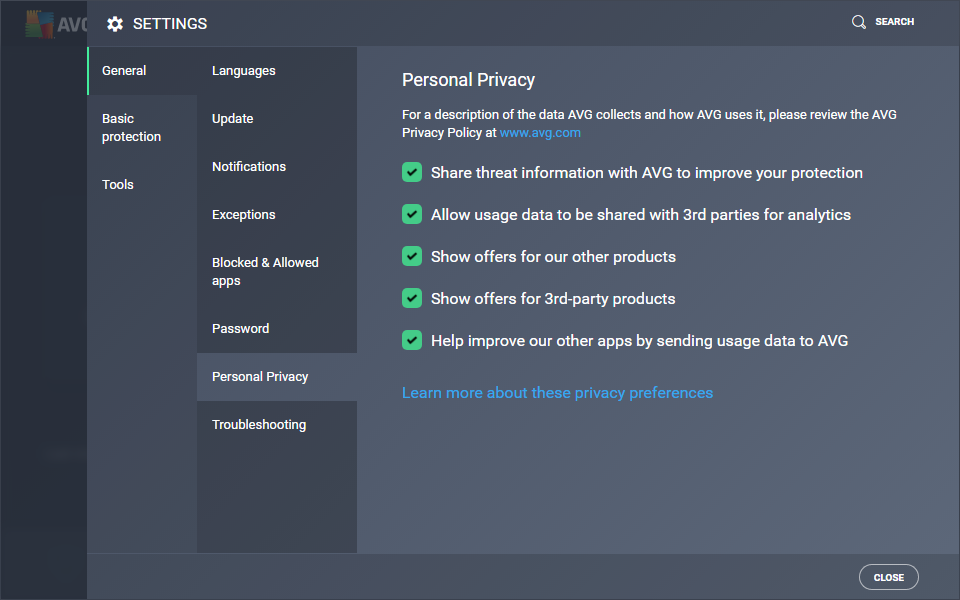The height and width of the screenshot is (600, 960).
Task: Open the Troubleshooting section
Action: click(x=259, y=425)
